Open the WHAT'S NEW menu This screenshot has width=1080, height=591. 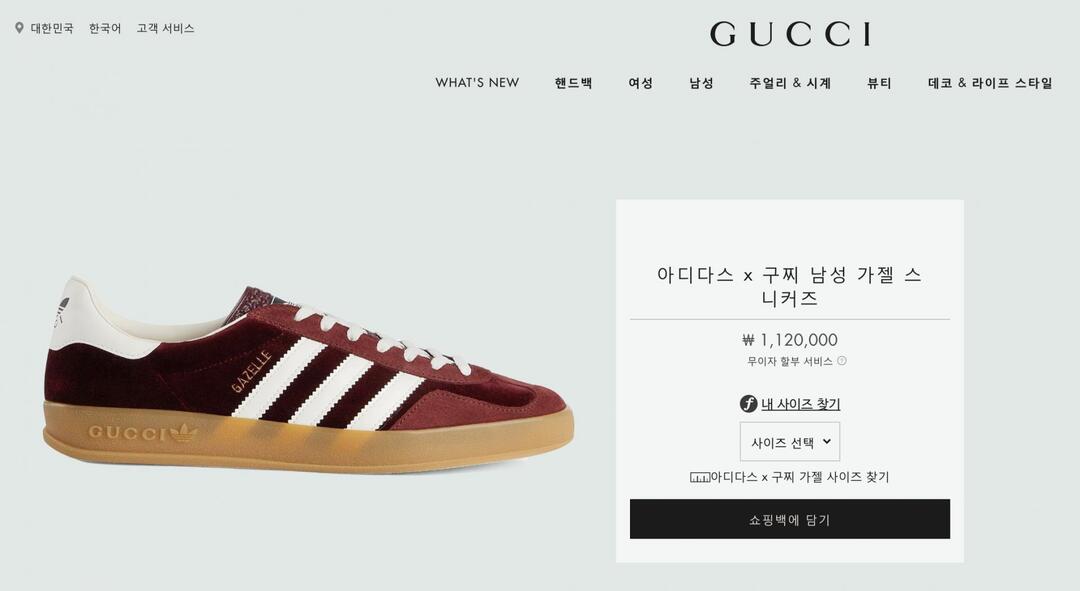click(477, 83)
